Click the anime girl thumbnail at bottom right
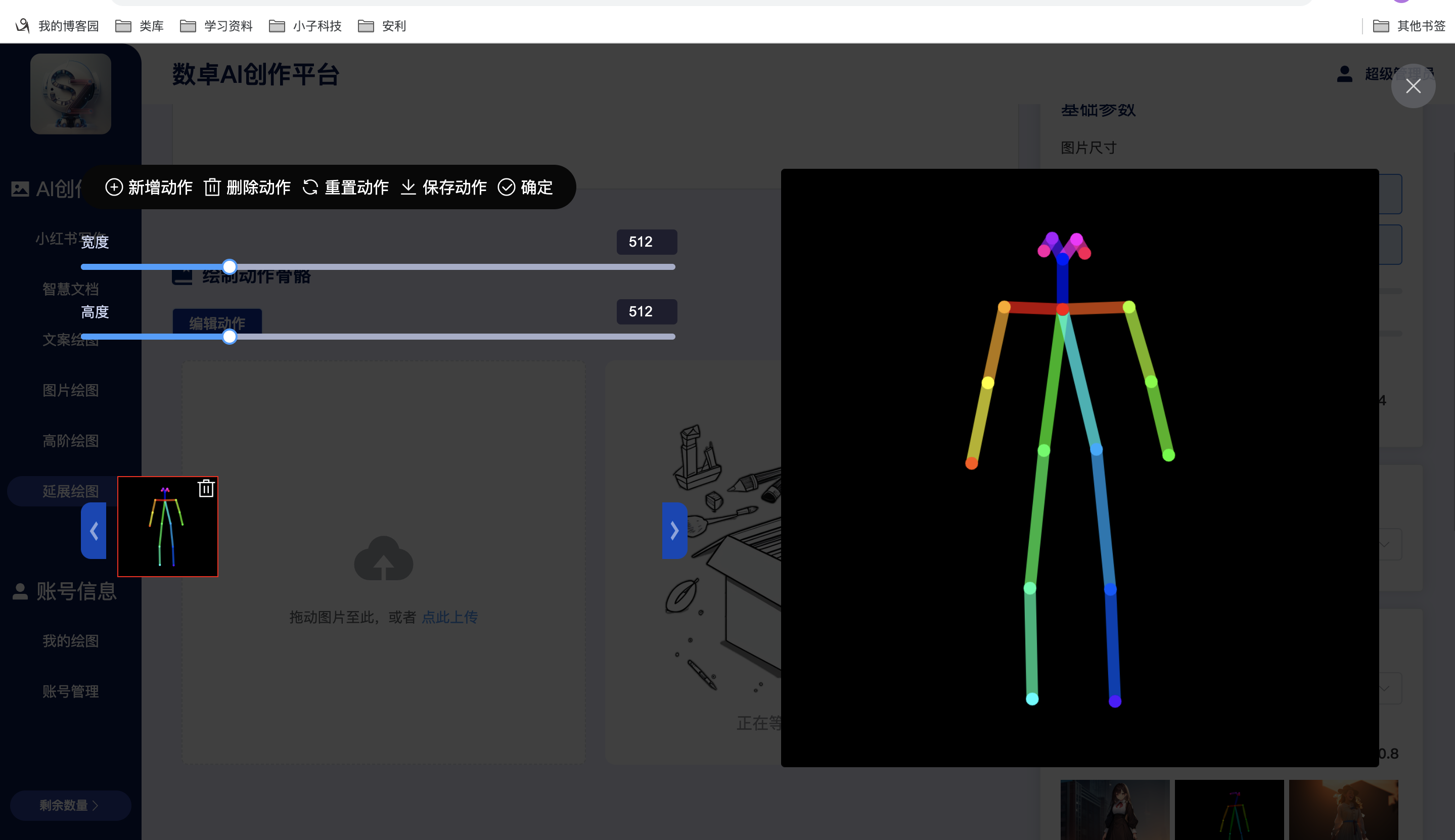Viewport: 1455px width, 840px height. (1115, 810)
